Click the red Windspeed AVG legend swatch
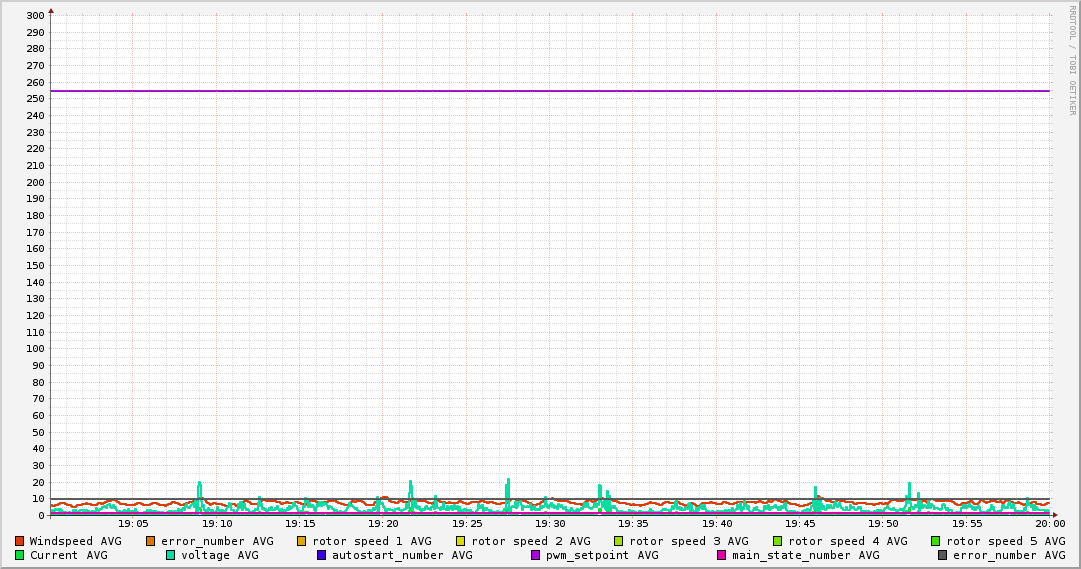Screen dimensions: 1081x569 point(19,541)
